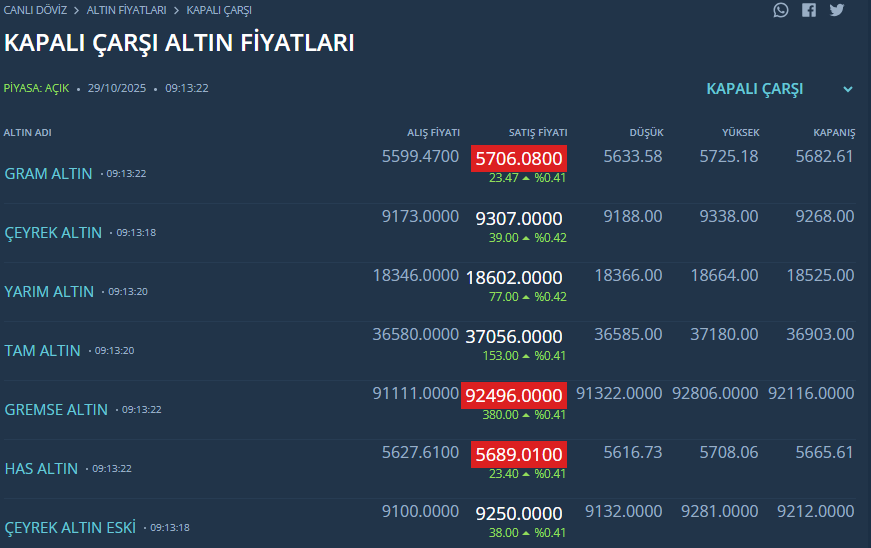Image resolution: width=871 pixels, height=548 pixels.
Task: Click Gram Altın red sell price 5706.0800
Action: [x=519, y=159]
